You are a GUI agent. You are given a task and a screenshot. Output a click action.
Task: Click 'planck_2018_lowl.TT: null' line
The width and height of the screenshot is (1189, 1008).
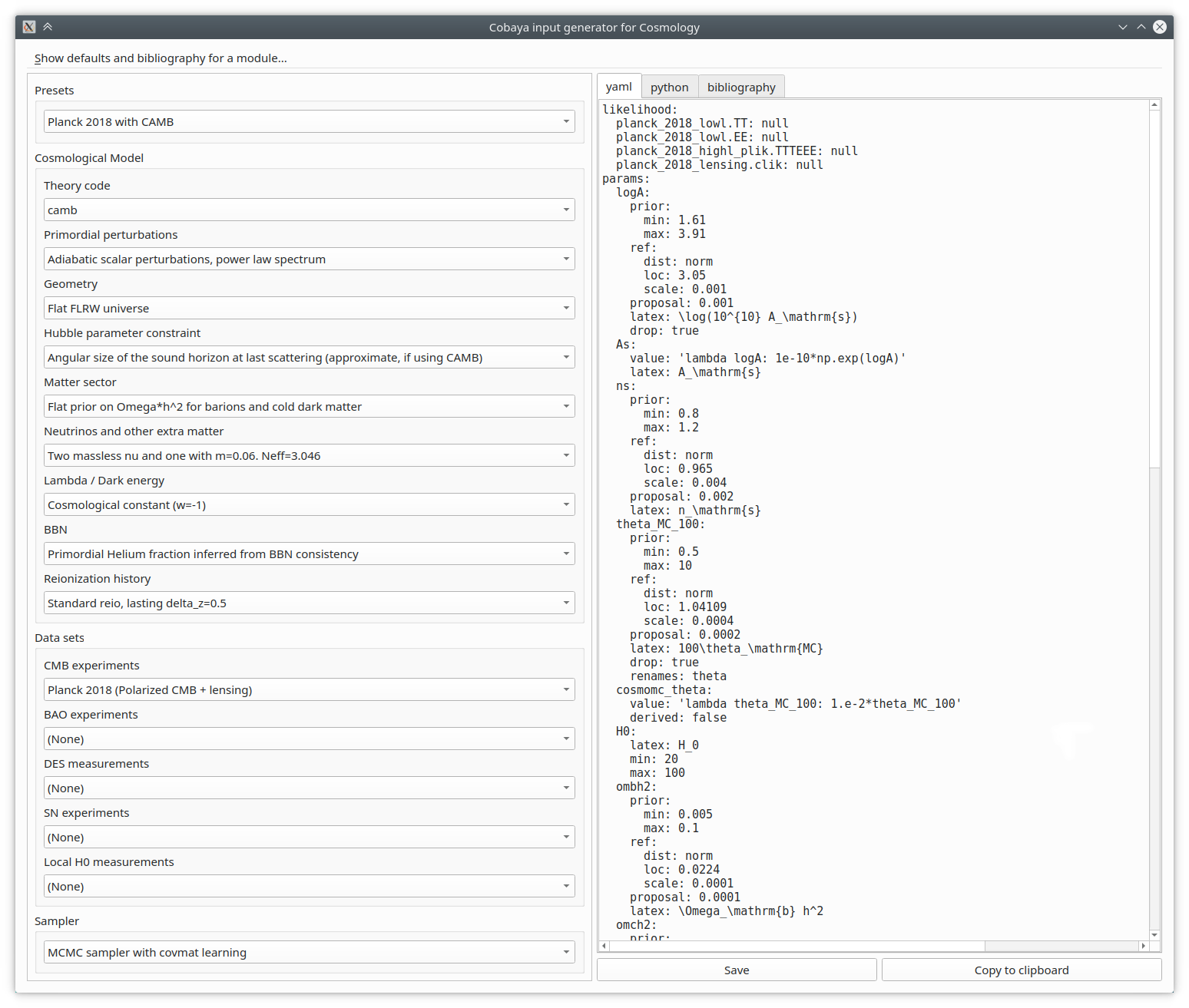(x=702, y=124)
